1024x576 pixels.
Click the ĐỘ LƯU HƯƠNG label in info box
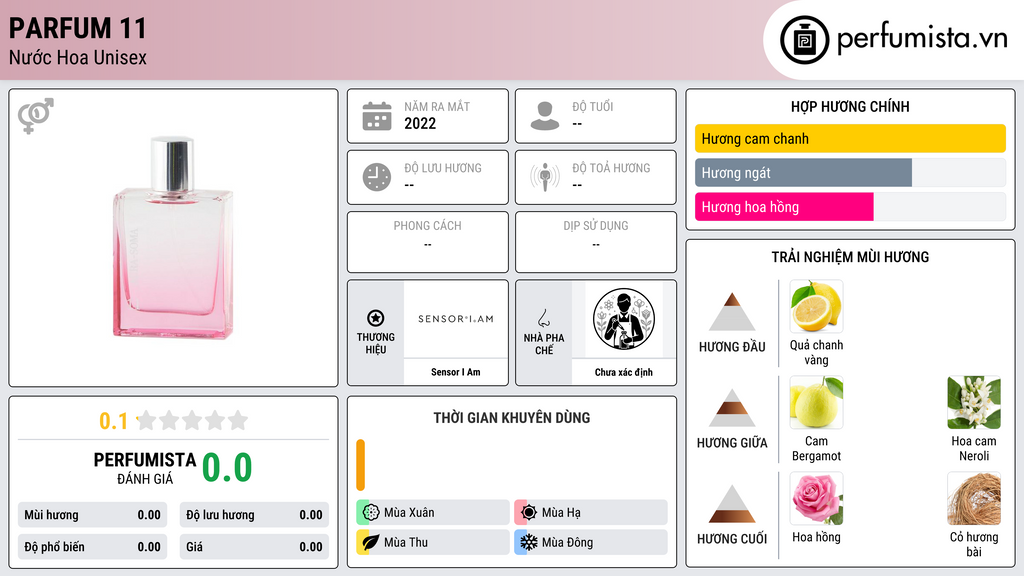tap(443, 168)
